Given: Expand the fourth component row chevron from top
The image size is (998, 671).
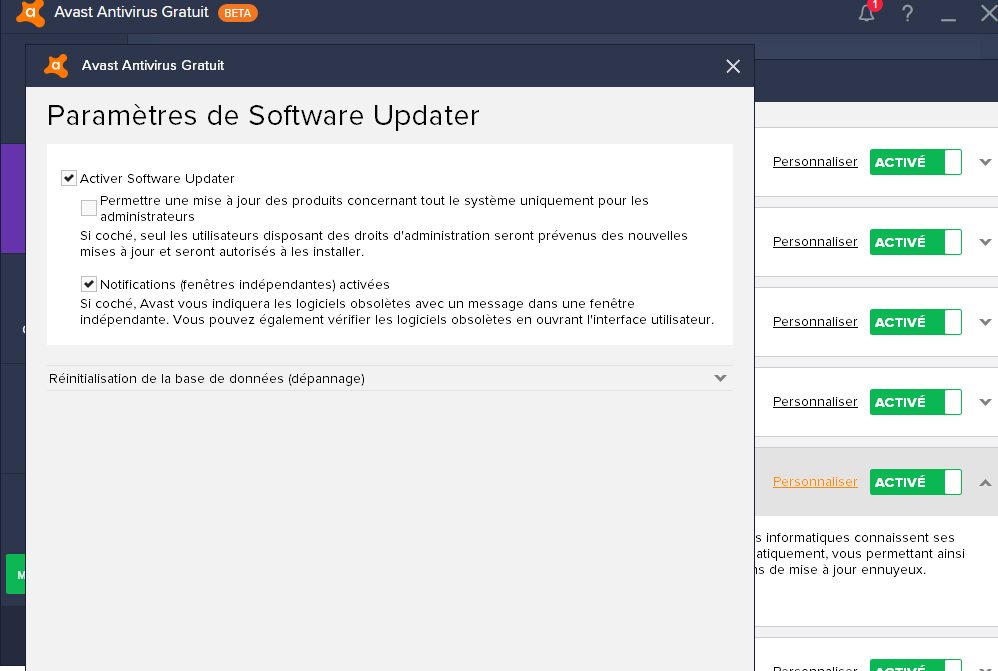Looking at the screenshot, I should 985,402.
